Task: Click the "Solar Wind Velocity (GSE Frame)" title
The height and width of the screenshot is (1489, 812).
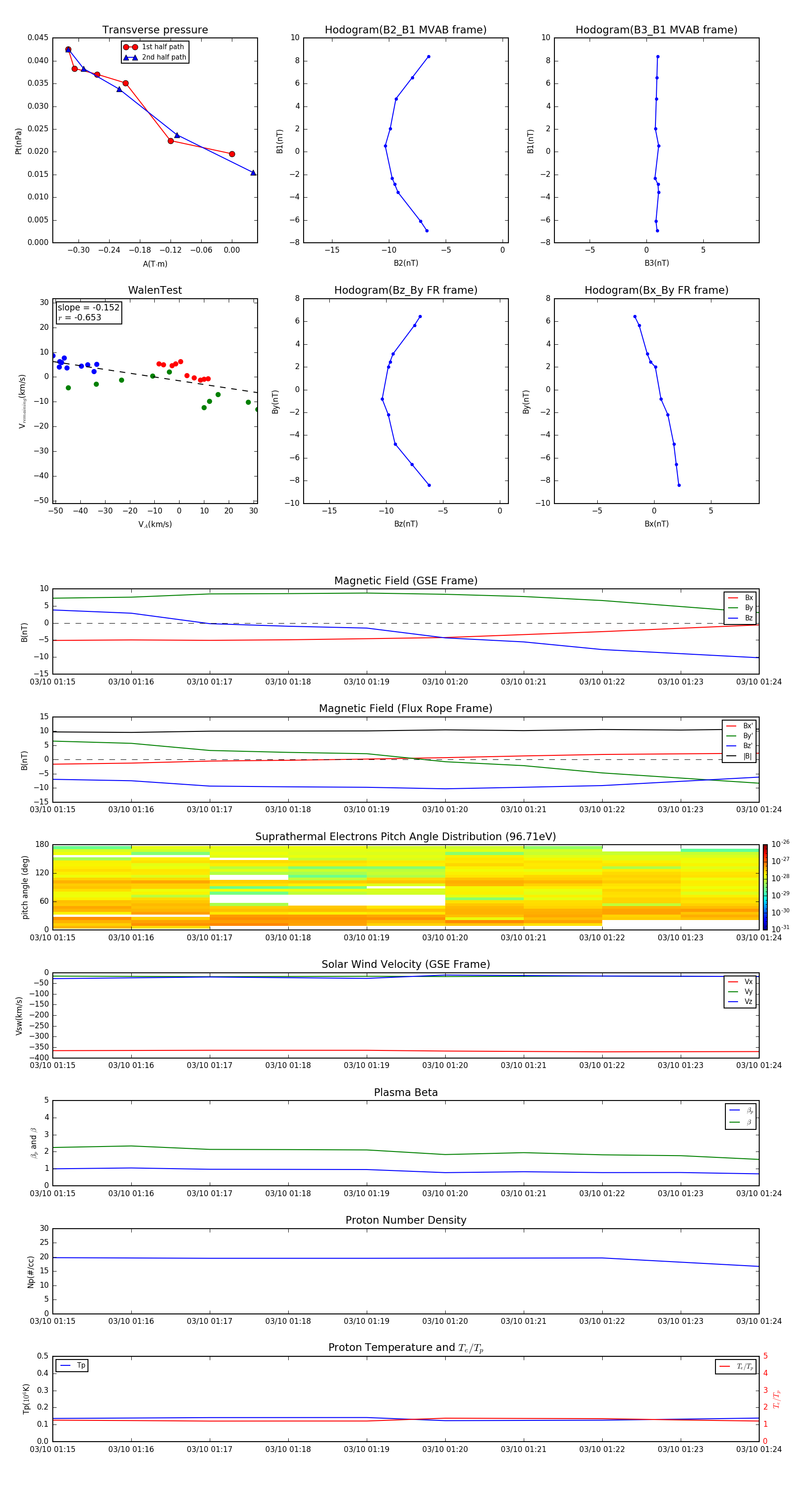Action: coord(406,965)
